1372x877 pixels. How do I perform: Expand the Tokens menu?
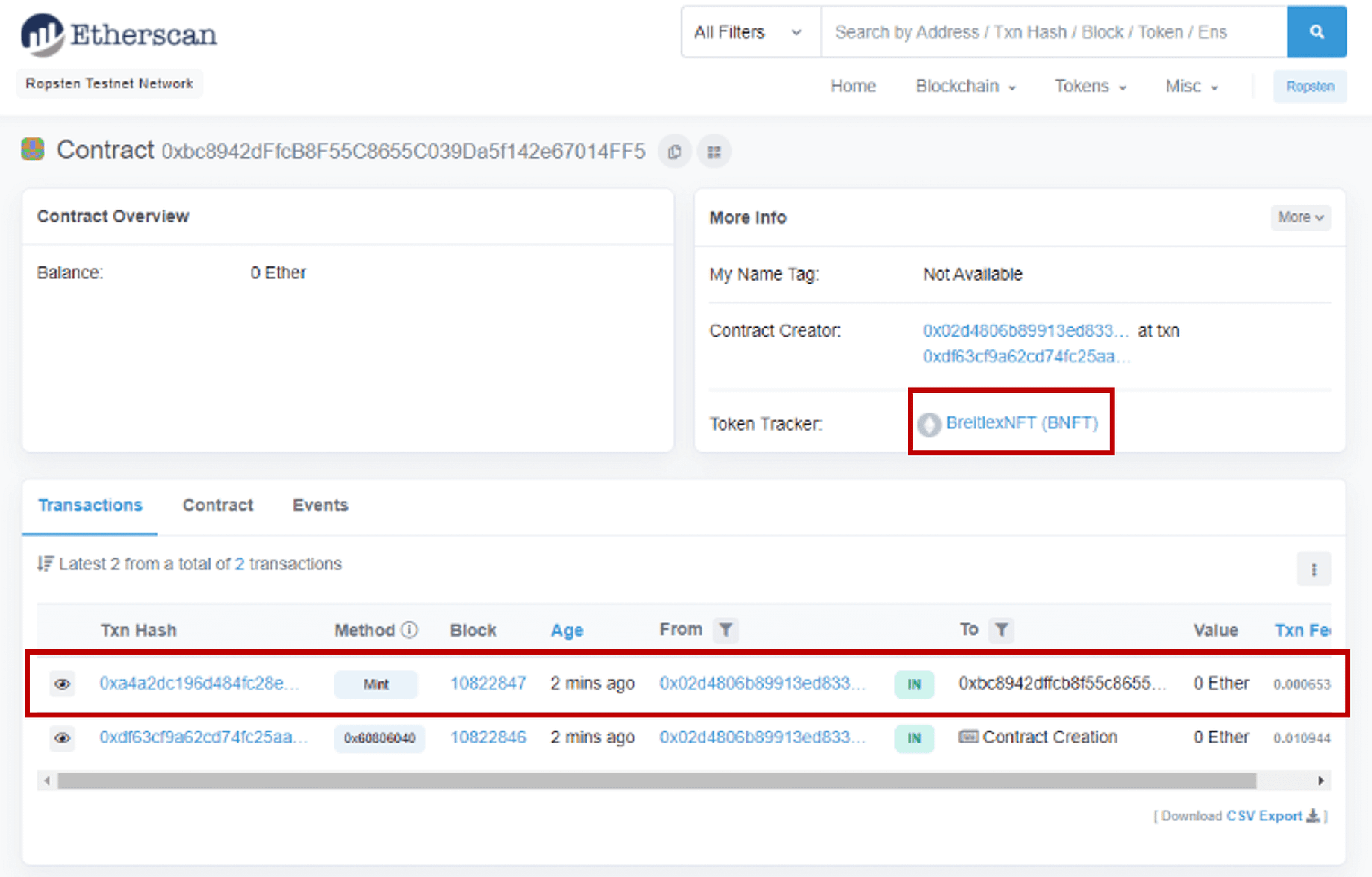(1090, 86)
